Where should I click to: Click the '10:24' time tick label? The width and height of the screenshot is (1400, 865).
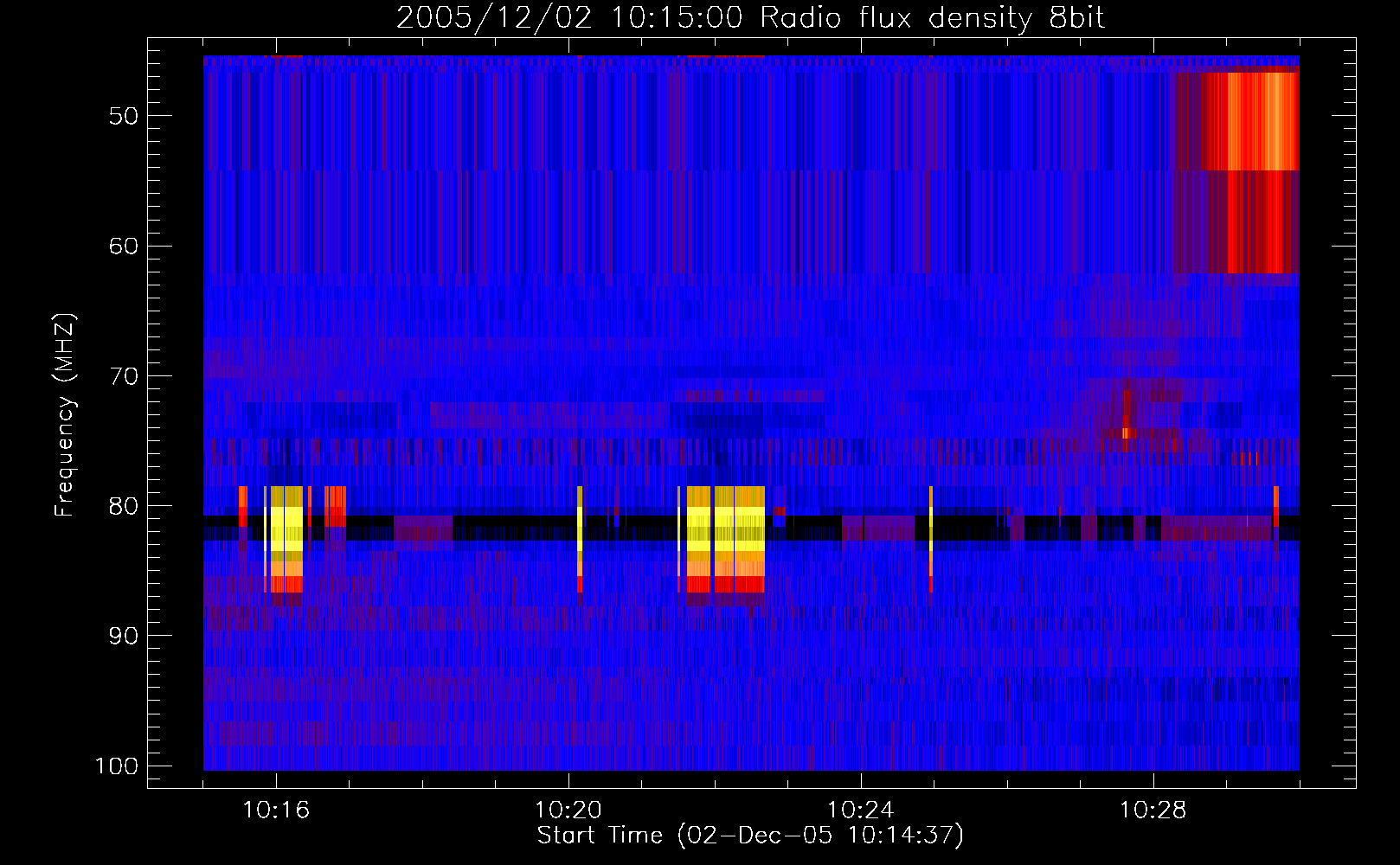861,811
